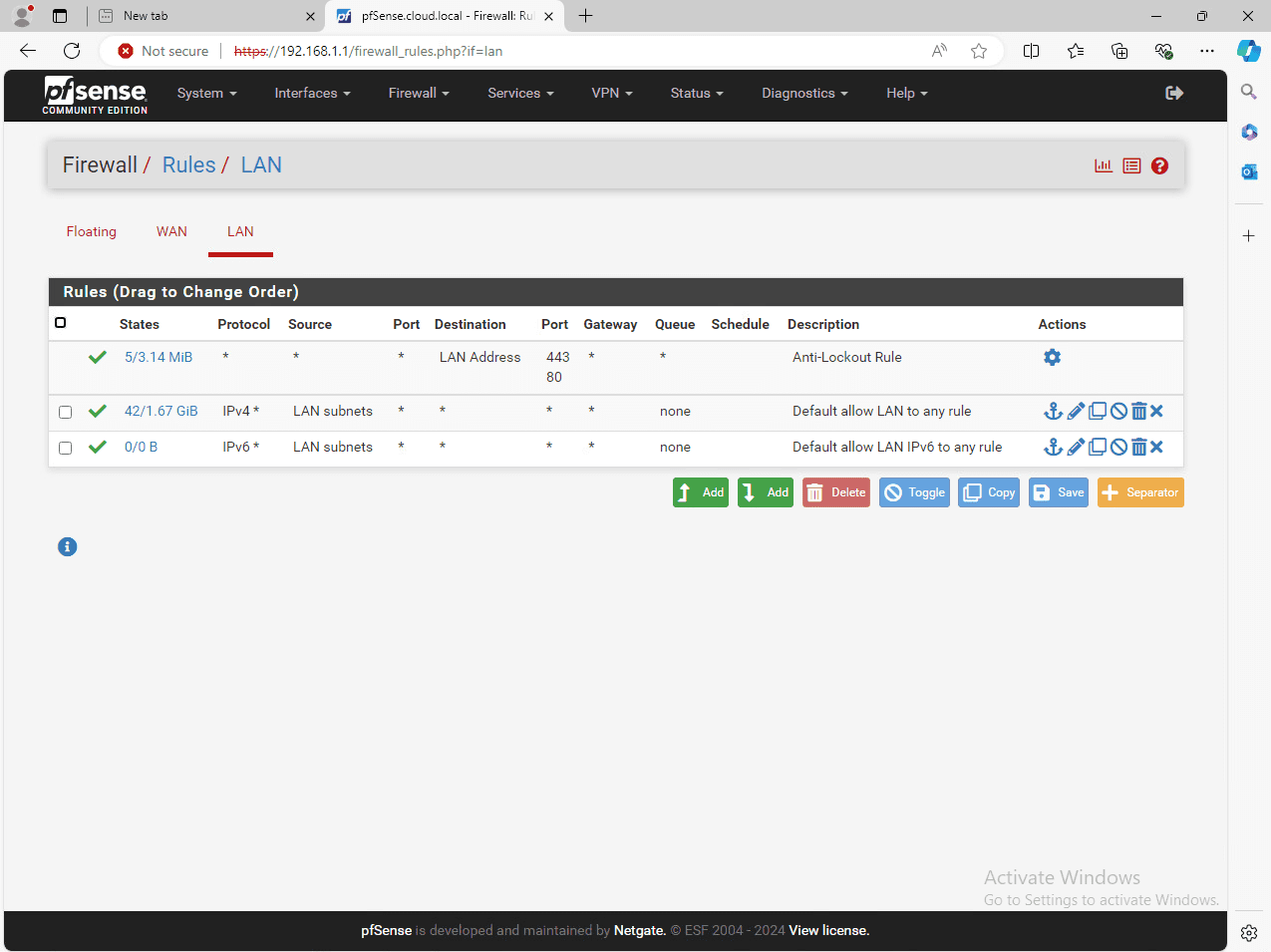Viewport: 1271px width, 952px height.
Task: Click the Not secure site indicator
Action: (163, 51)
